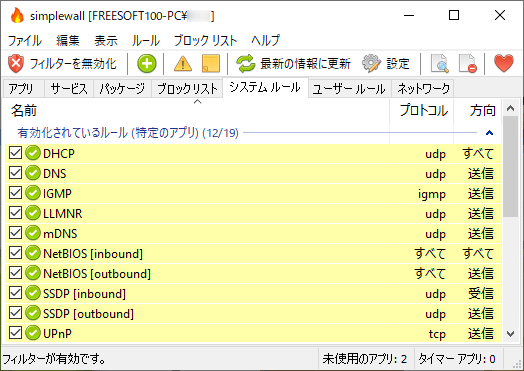Click 受信 direction of SSDP [inbound]
The image size is (524, 371).
pyautogui.click(x=481, y=293)
